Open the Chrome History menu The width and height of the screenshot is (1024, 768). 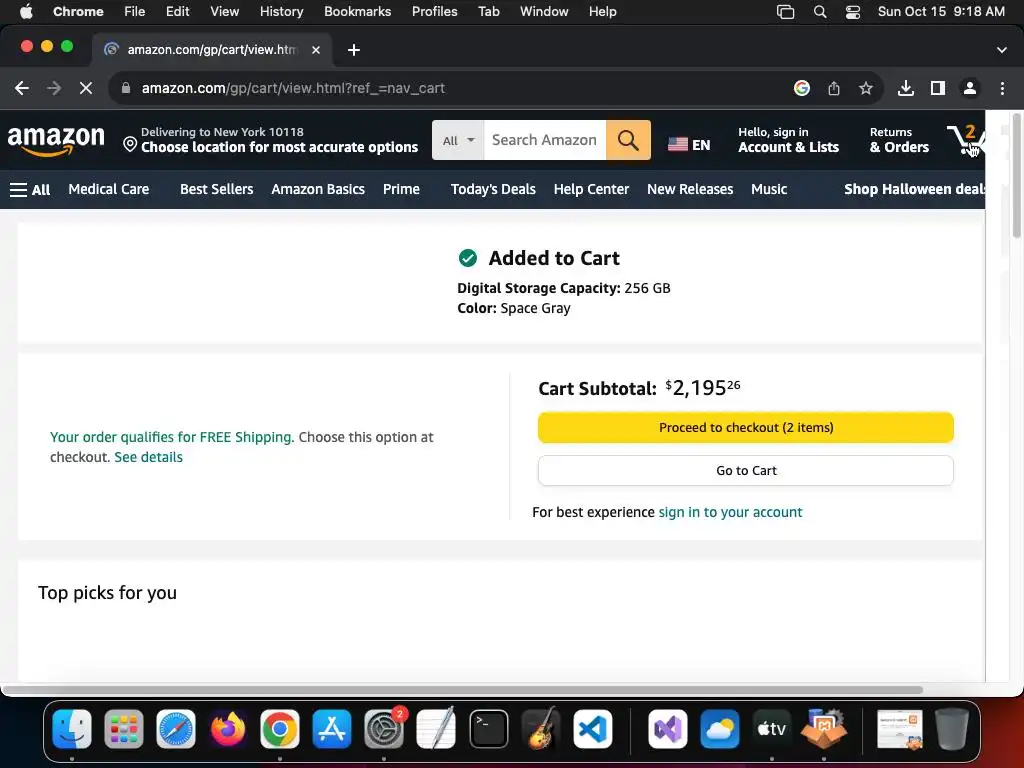(x=281, y=12)
